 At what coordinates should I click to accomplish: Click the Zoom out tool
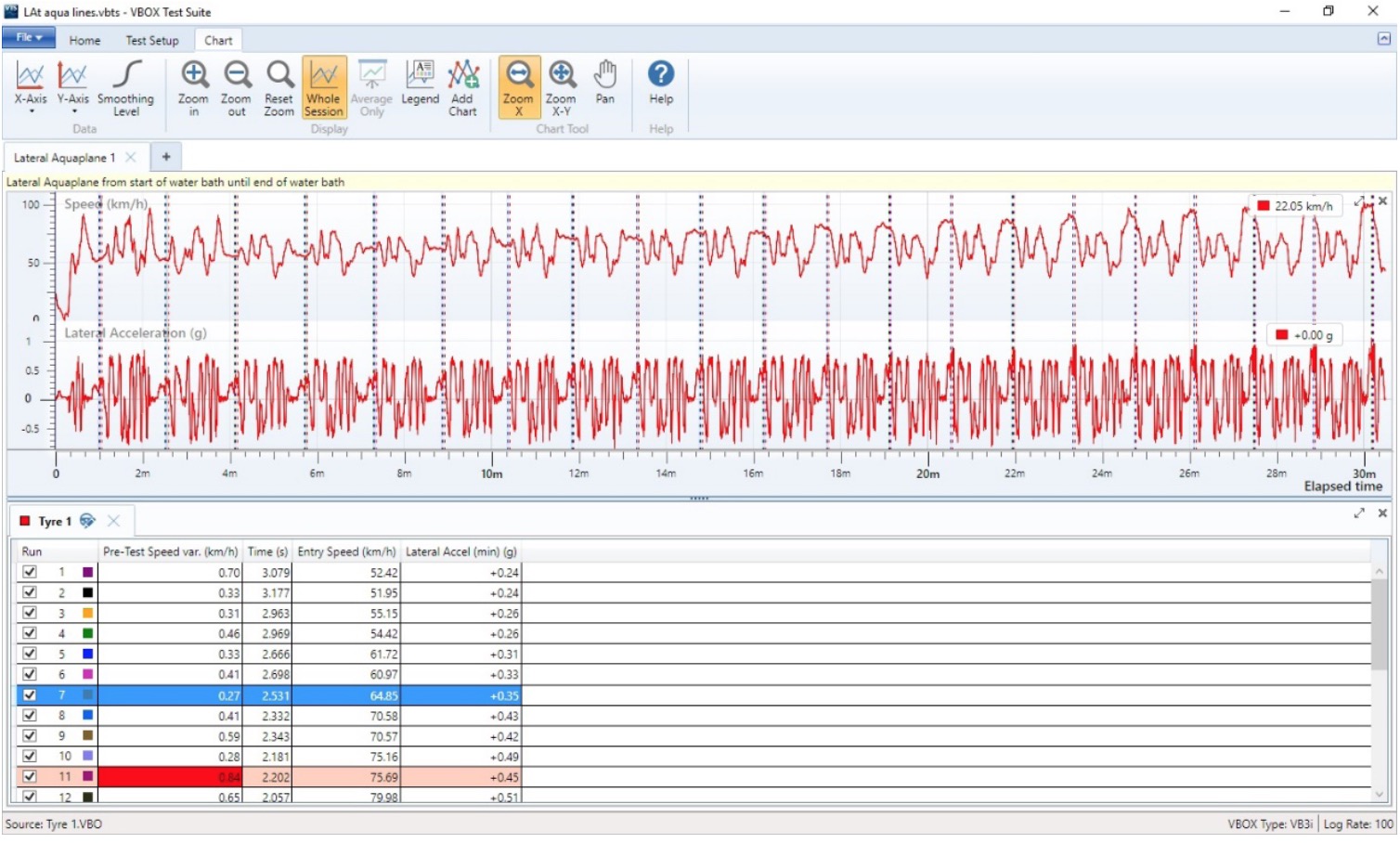coord(236,87)
